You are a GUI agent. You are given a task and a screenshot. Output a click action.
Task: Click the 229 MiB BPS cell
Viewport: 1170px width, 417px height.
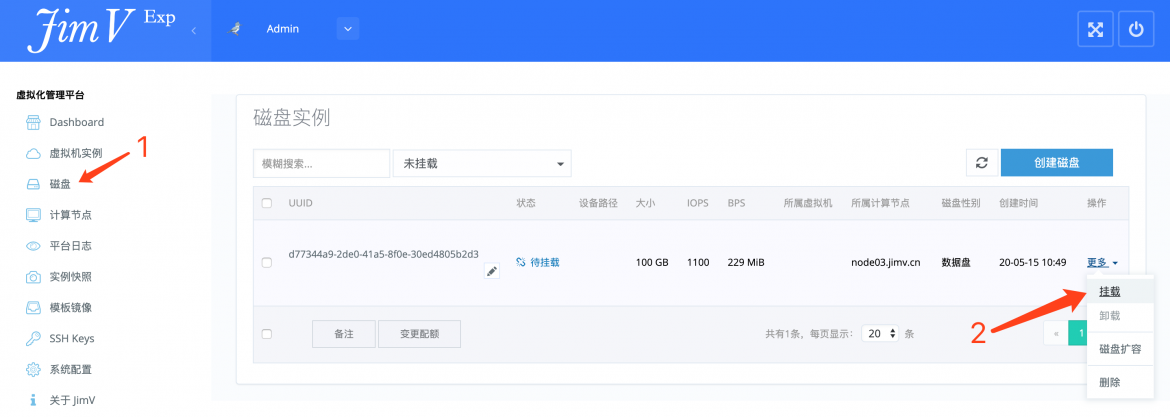coord(746,263)
